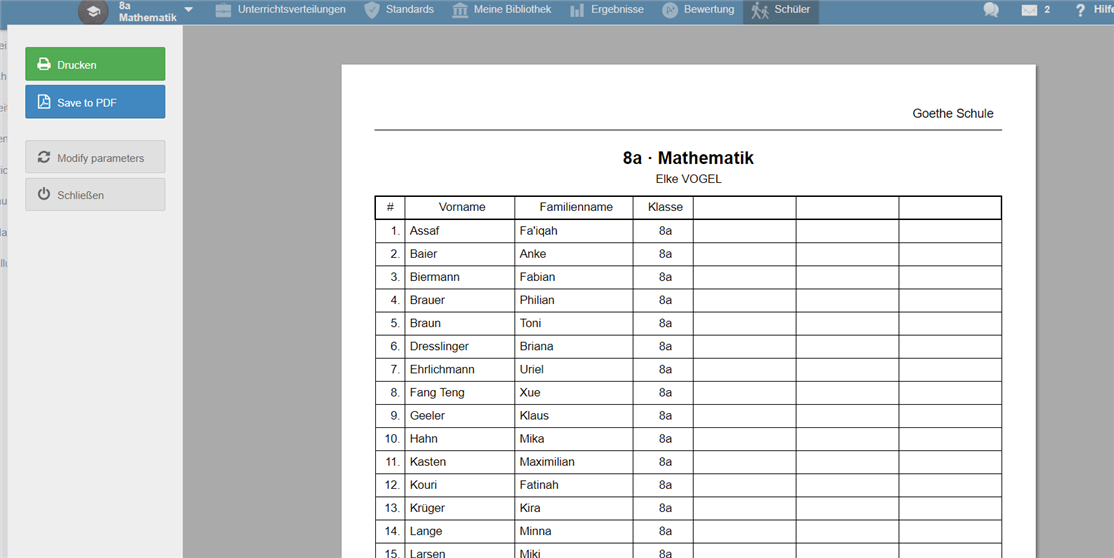Click the shield icon beside Standards

pos(372,10)
